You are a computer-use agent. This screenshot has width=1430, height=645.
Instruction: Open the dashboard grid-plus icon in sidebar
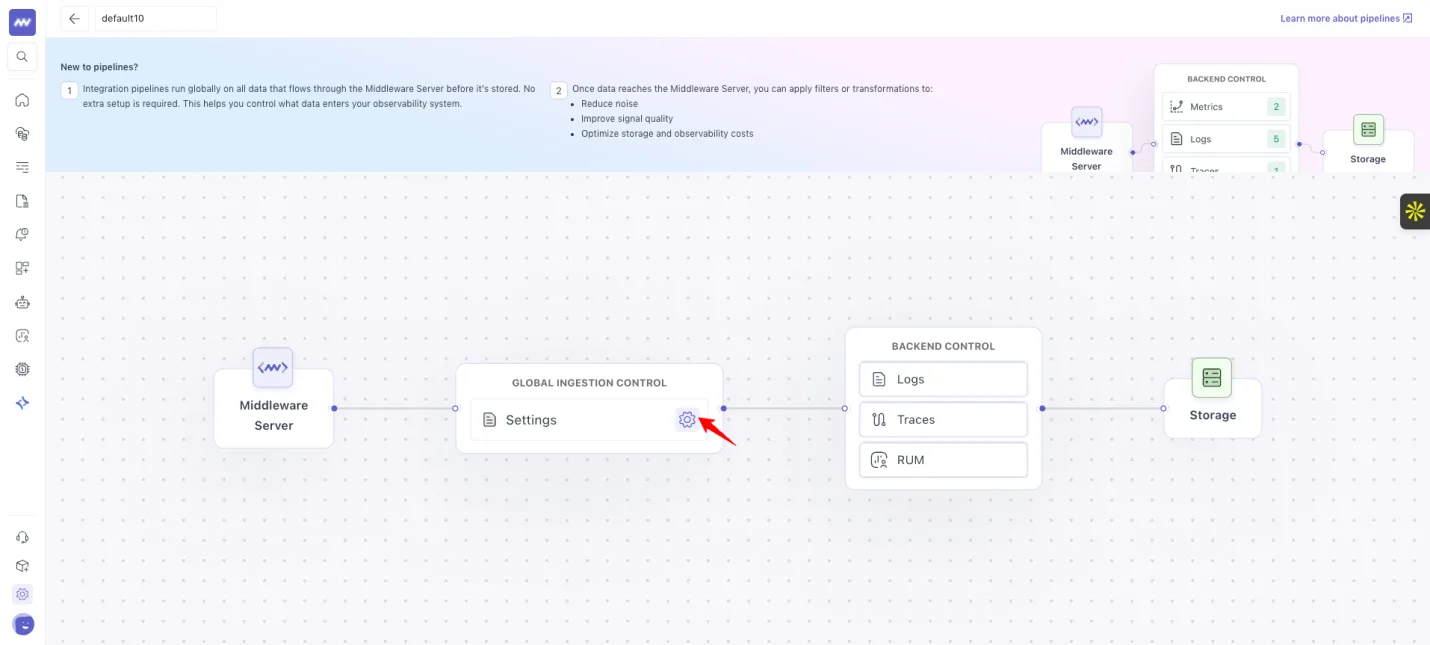click(x=22, y=268)
